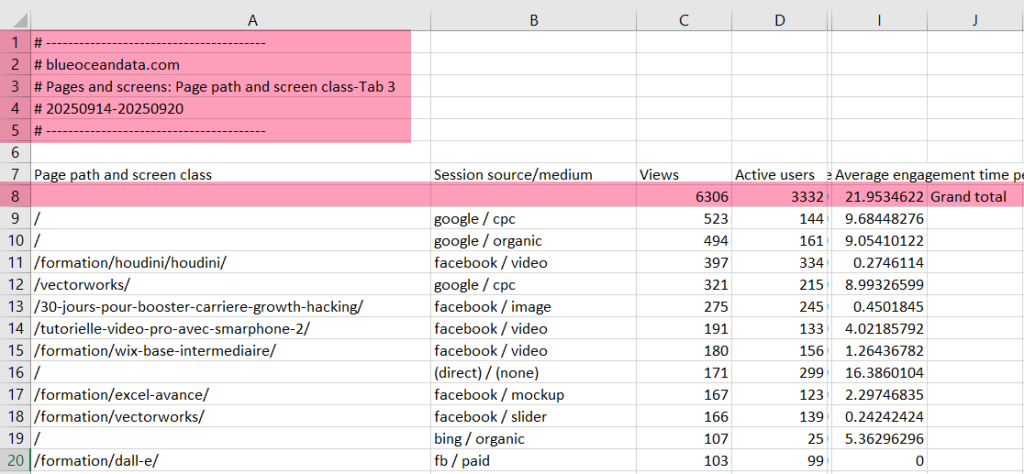Image resolution: width=1024 pixels, height=474 pixels.
Task: Click 'google / cpc' in row 9
Action: pos(534,219)
